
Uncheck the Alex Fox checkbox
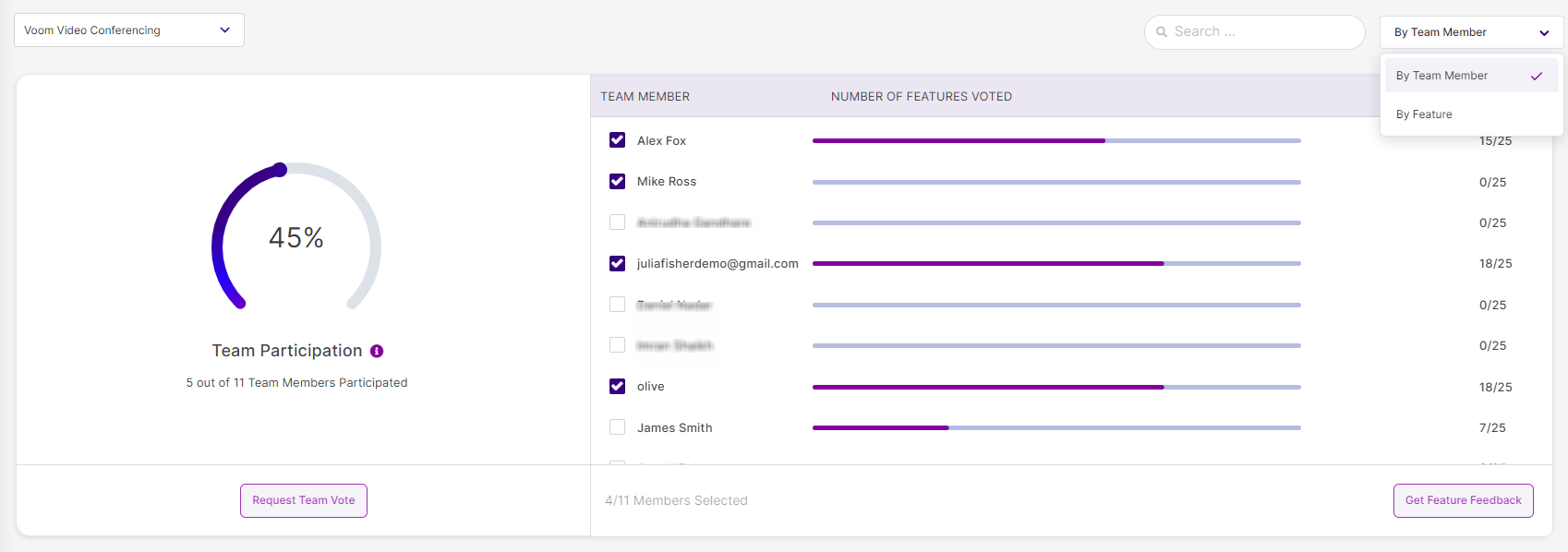pyautogui.click(x=617, y=140)
